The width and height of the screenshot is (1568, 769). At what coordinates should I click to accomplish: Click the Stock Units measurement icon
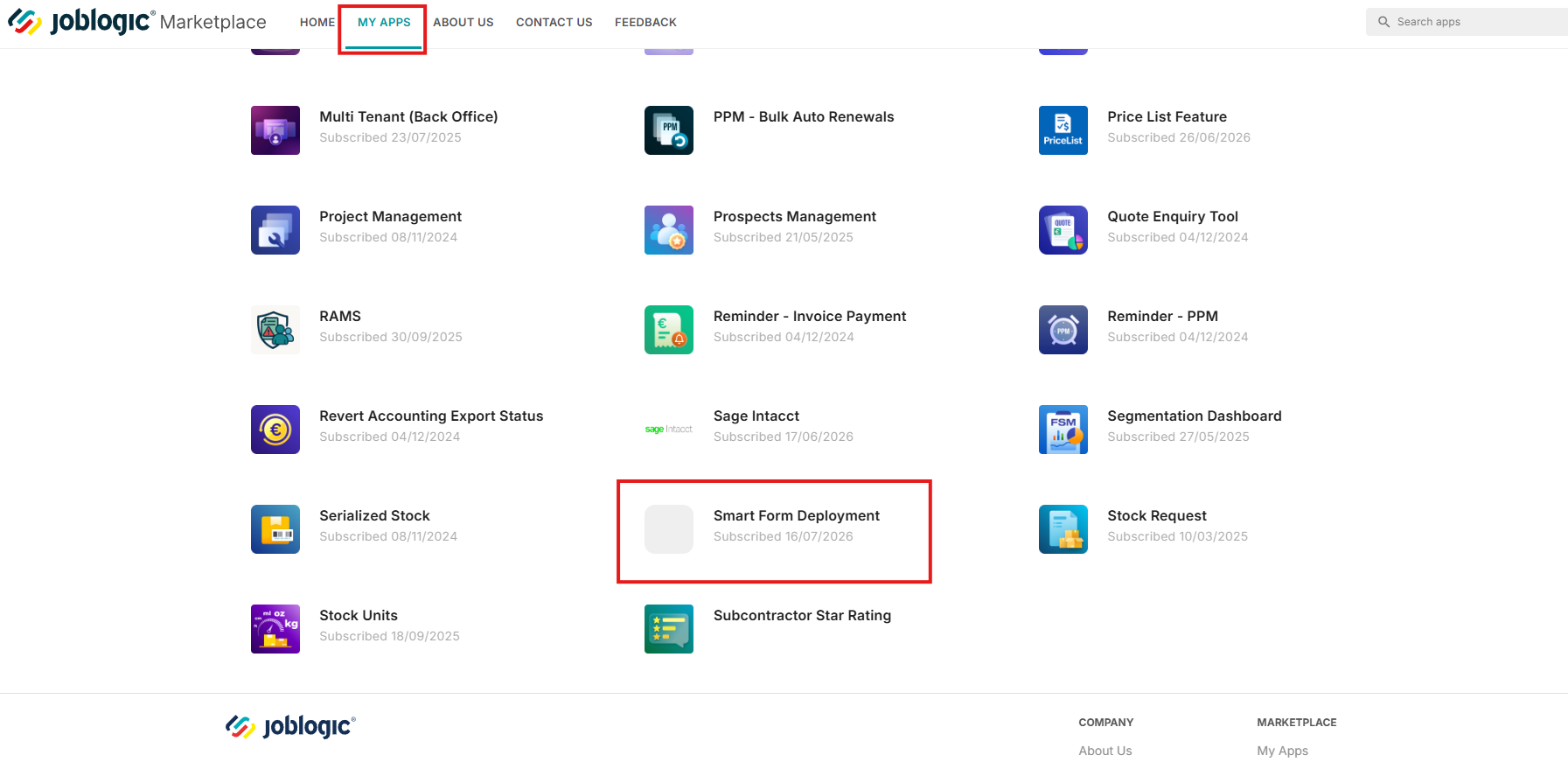pos(275,629)
